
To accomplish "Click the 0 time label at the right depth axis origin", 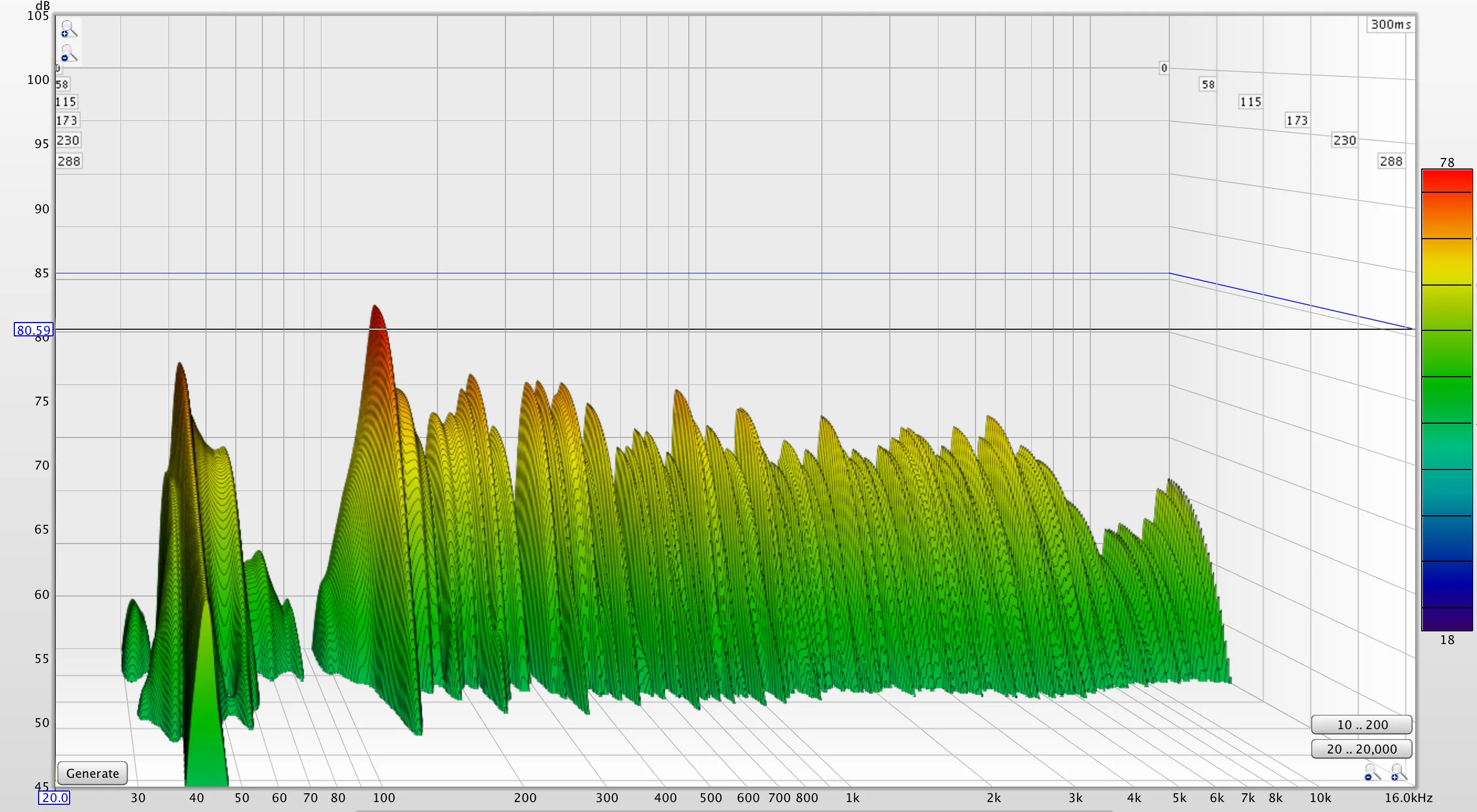I will pyautogui.click(x=1164, y=68).
